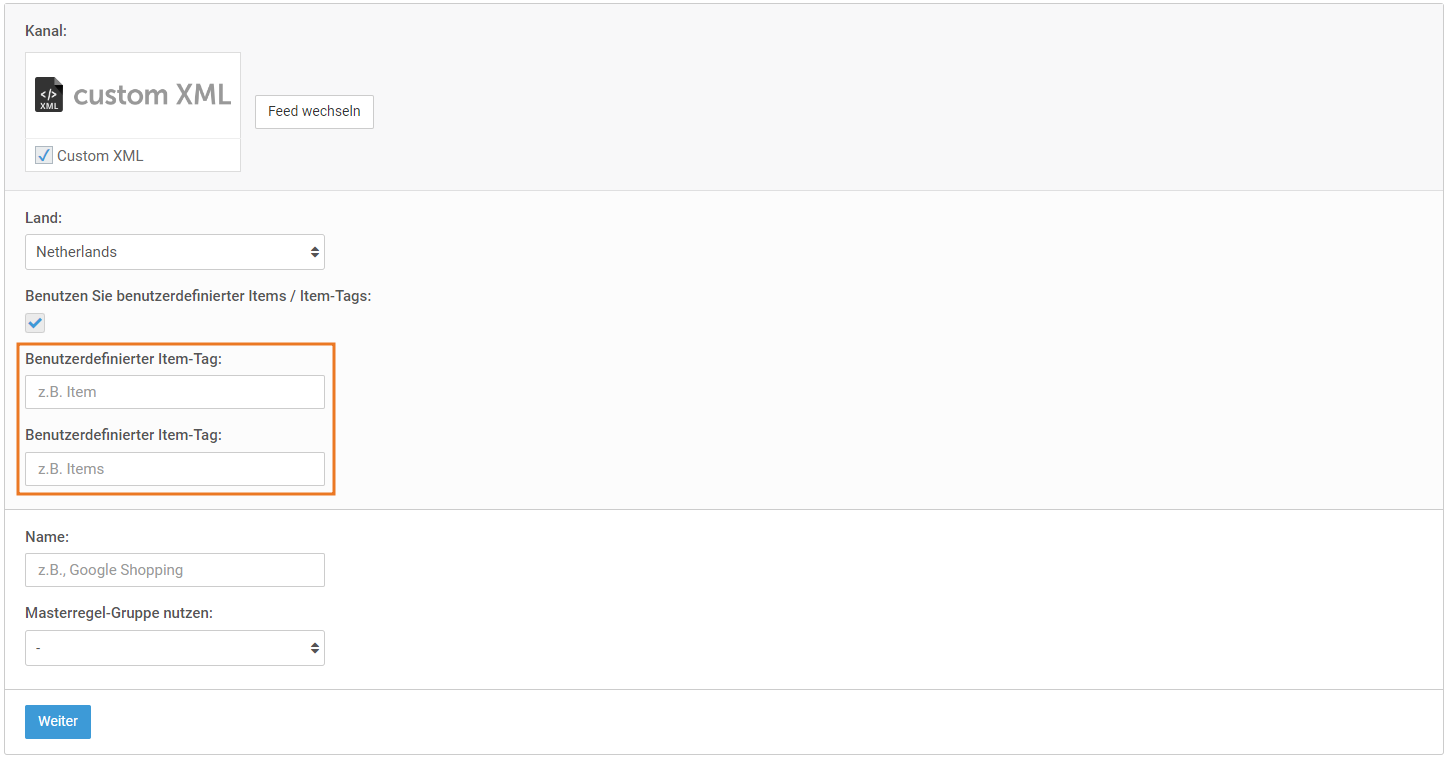The image size is (1447, 758).
Task: Click the 'Masterregel-Gruppe nutzen:' label
Action: click(x=119, y=613)
